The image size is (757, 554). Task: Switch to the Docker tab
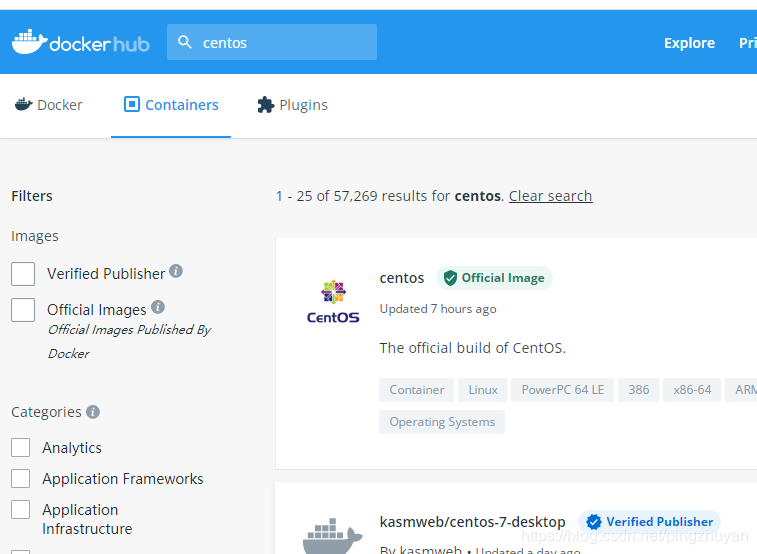point(49,105)
